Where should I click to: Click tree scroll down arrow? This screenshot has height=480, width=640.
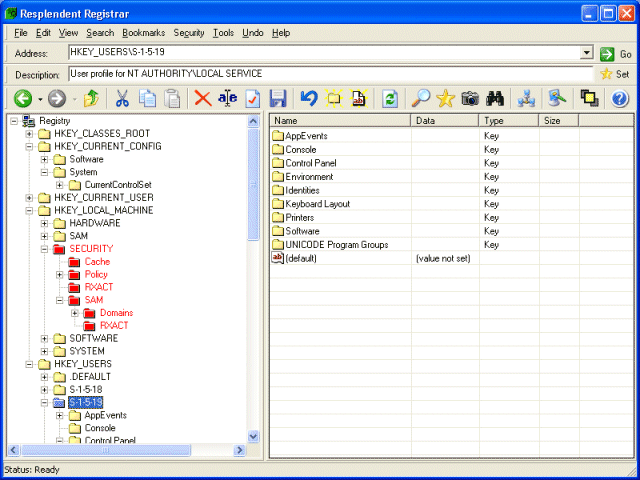253,436
